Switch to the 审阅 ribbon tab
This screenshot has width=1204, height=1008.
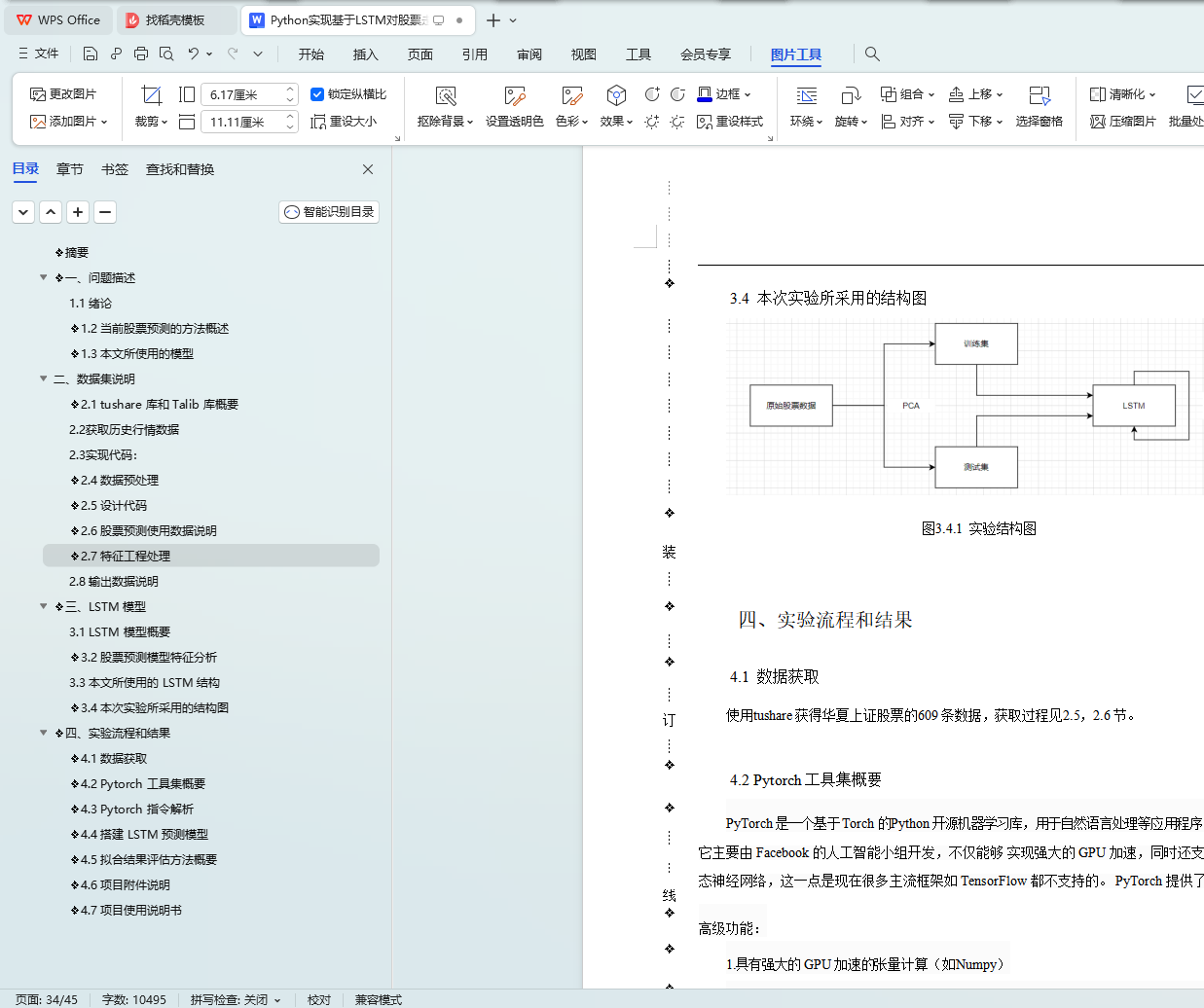click(x=529, y=54)
